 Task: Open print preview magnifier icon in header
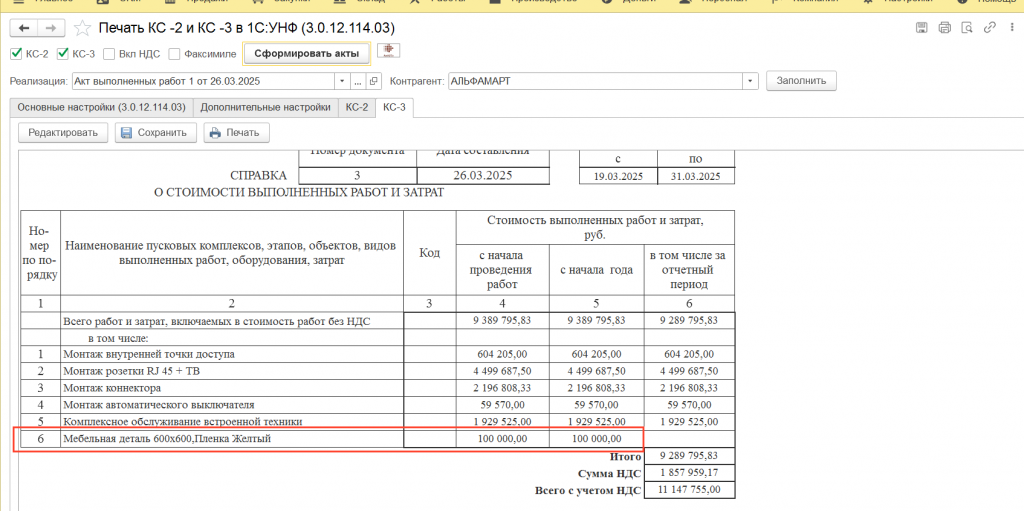point(968,27)
